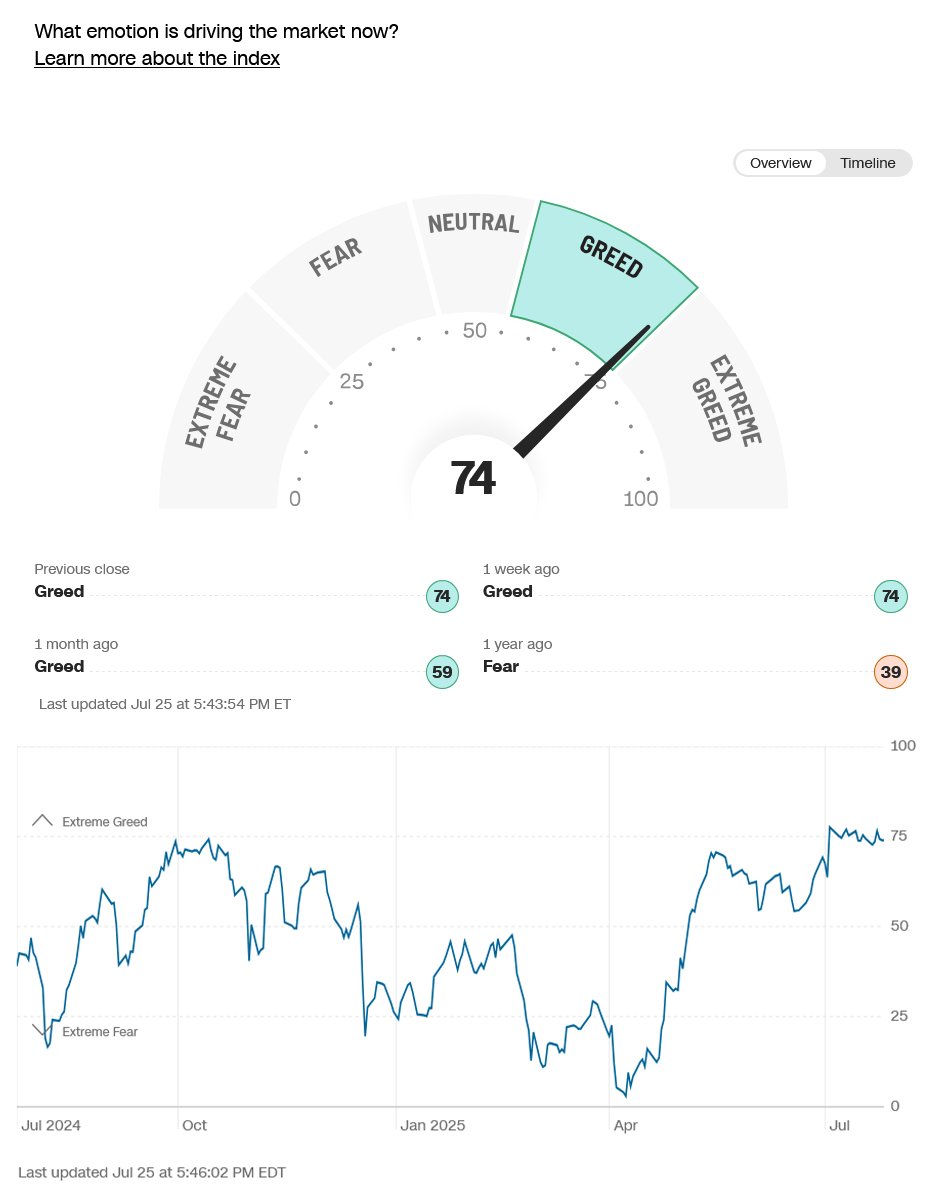Click the large 74 index value
Screen dimensions: 952x1199
tap(473, 478)
